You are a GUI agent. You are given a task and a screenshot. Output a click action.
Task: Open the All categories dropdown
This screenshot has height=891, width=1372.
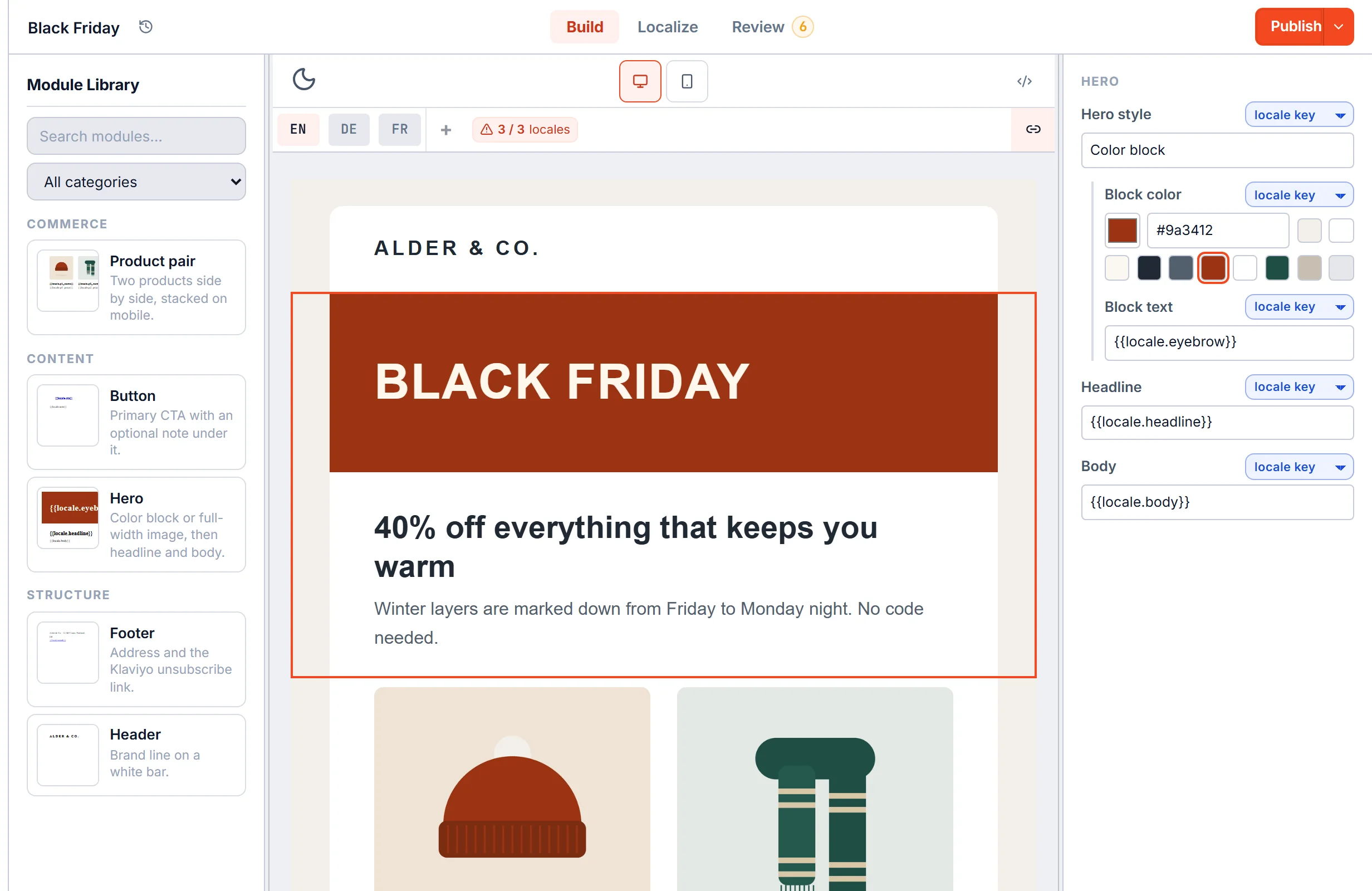(x=136, y=182)
